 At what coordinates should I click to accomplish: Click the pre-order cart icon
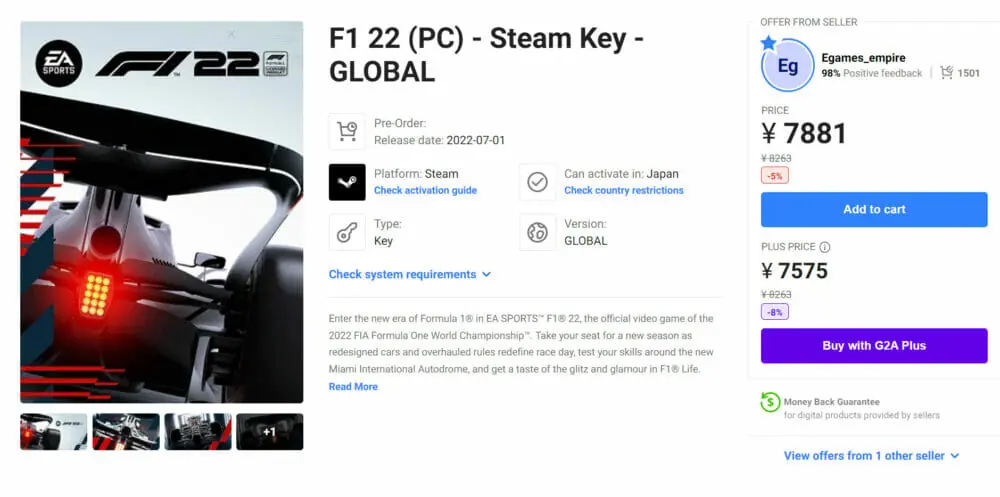coord(347,131)
